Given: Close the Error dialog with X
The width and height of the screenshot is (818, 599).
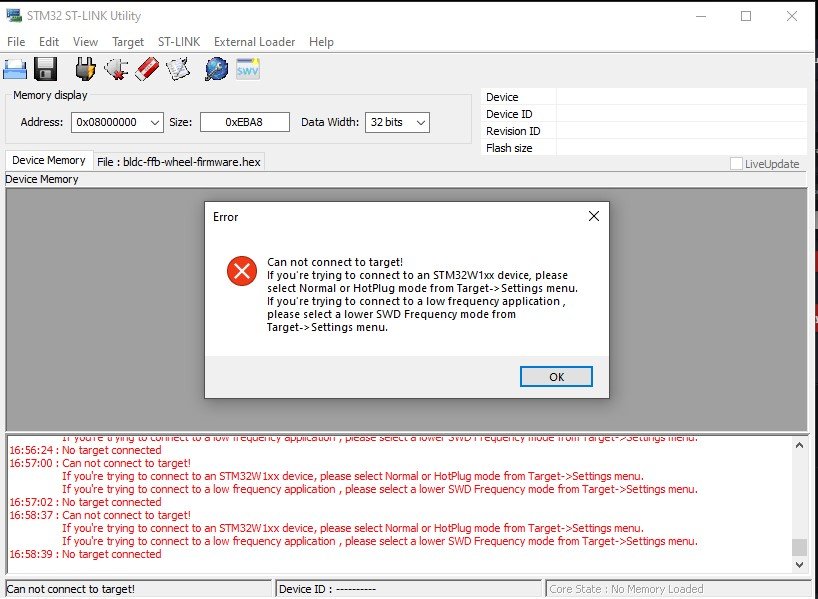Looking at the screenshot, I should 593,216.
